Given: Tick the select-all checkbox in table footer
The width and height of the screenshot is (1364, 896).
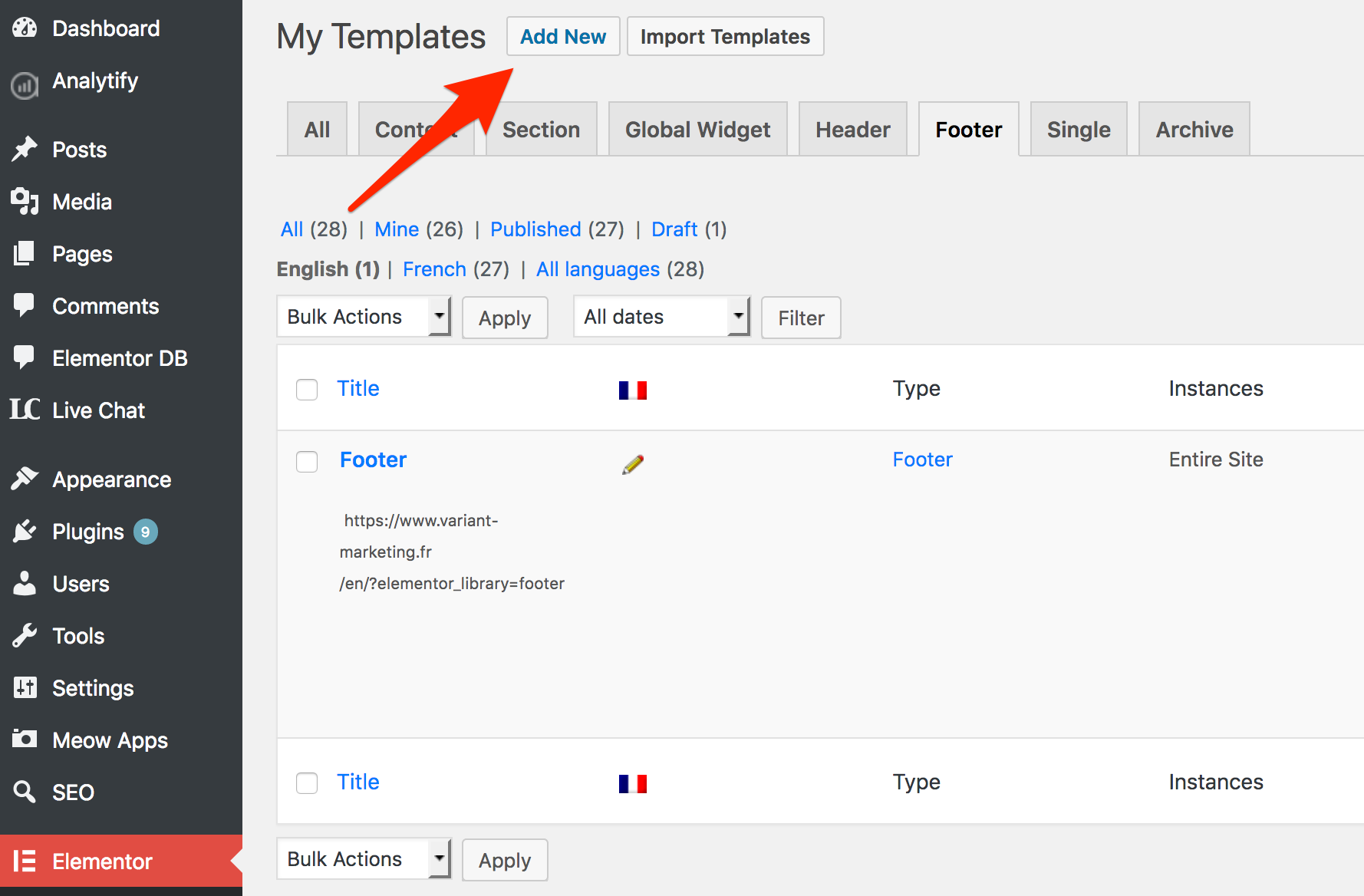Looking at the screenshot, I should 307,783.
